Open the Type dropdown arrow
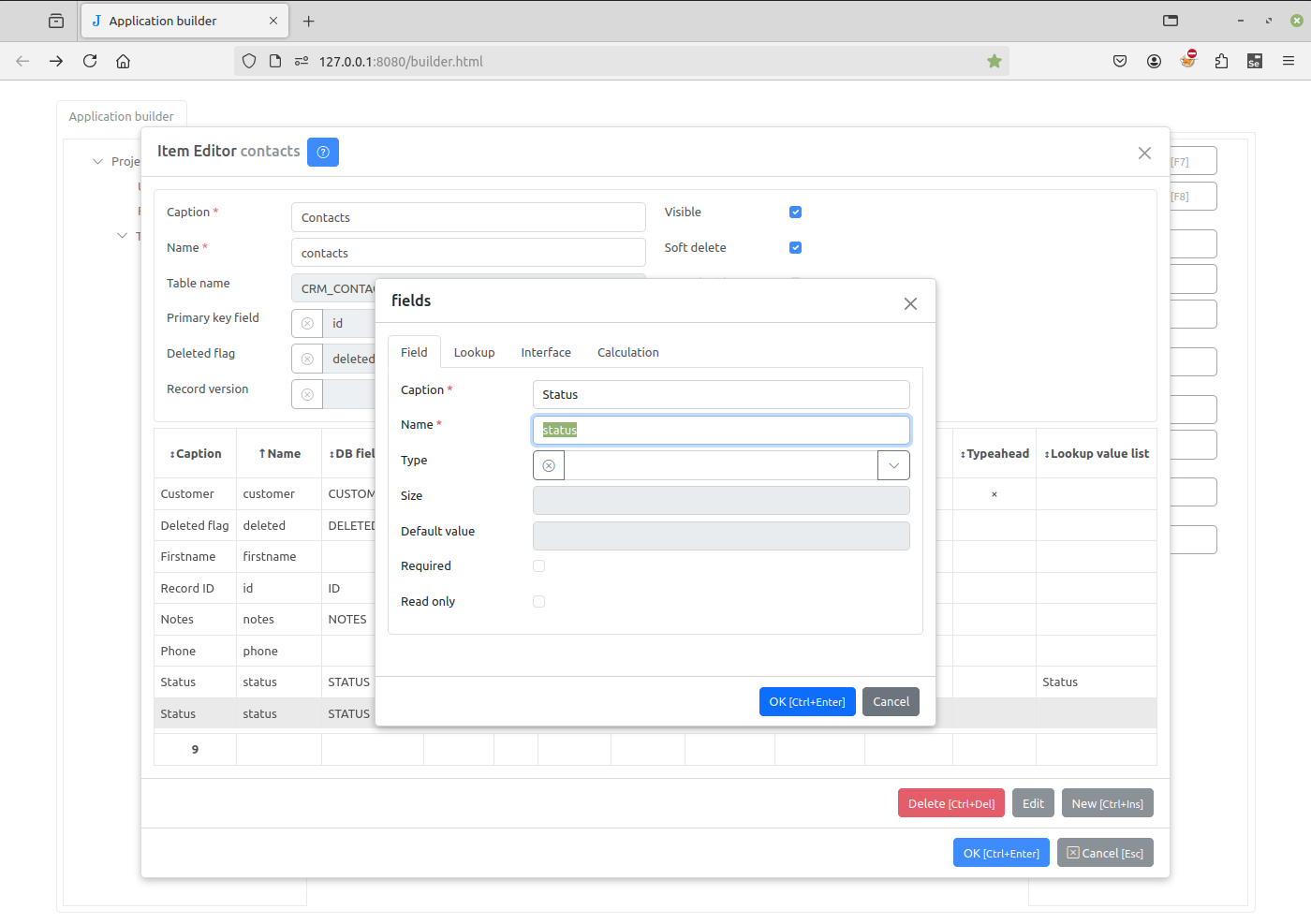This screenshot has height=924, width=1311. coord(893,465)
